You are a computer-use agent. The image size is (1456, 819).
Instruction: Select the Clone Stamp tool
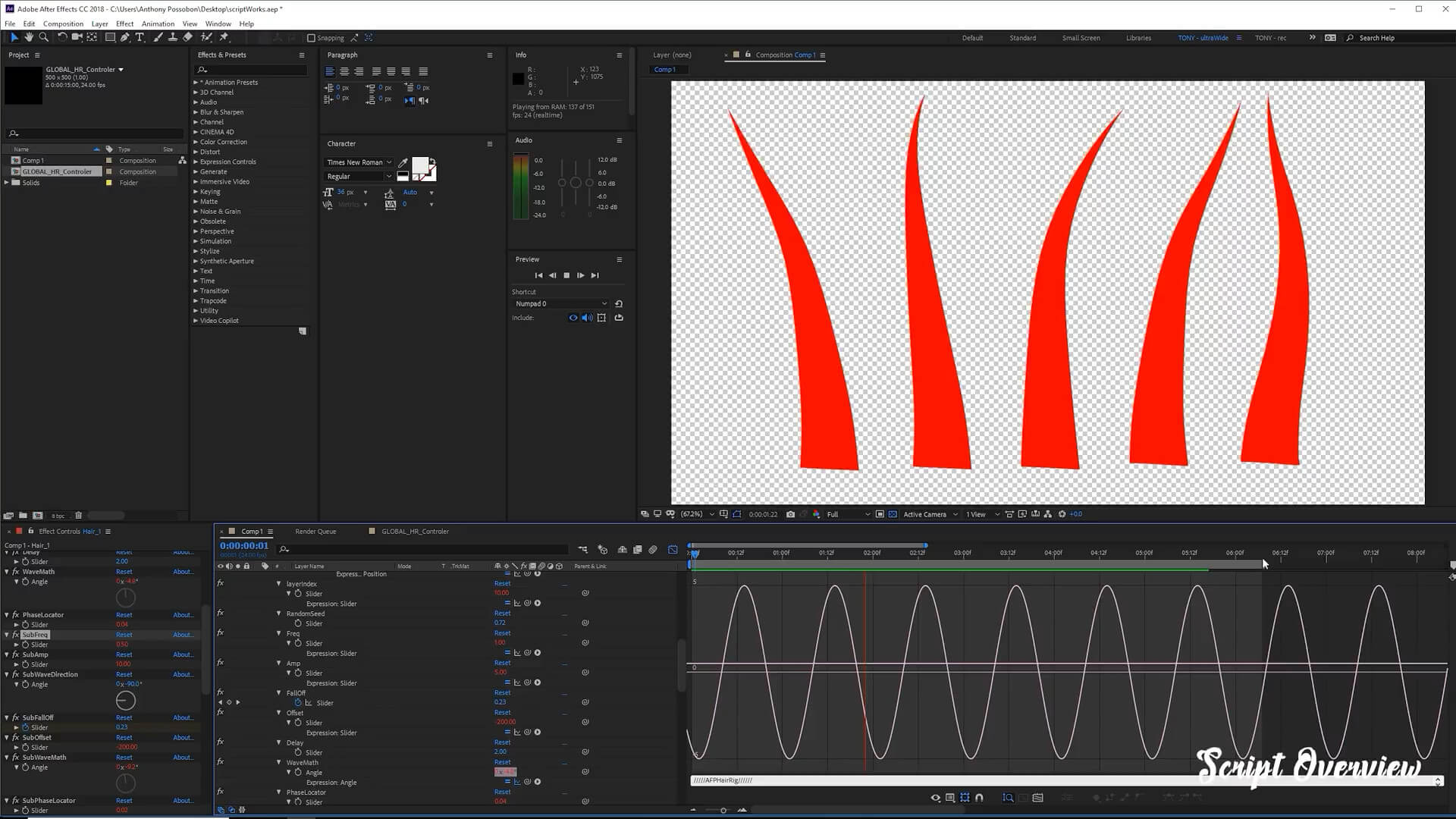point(173,37)
